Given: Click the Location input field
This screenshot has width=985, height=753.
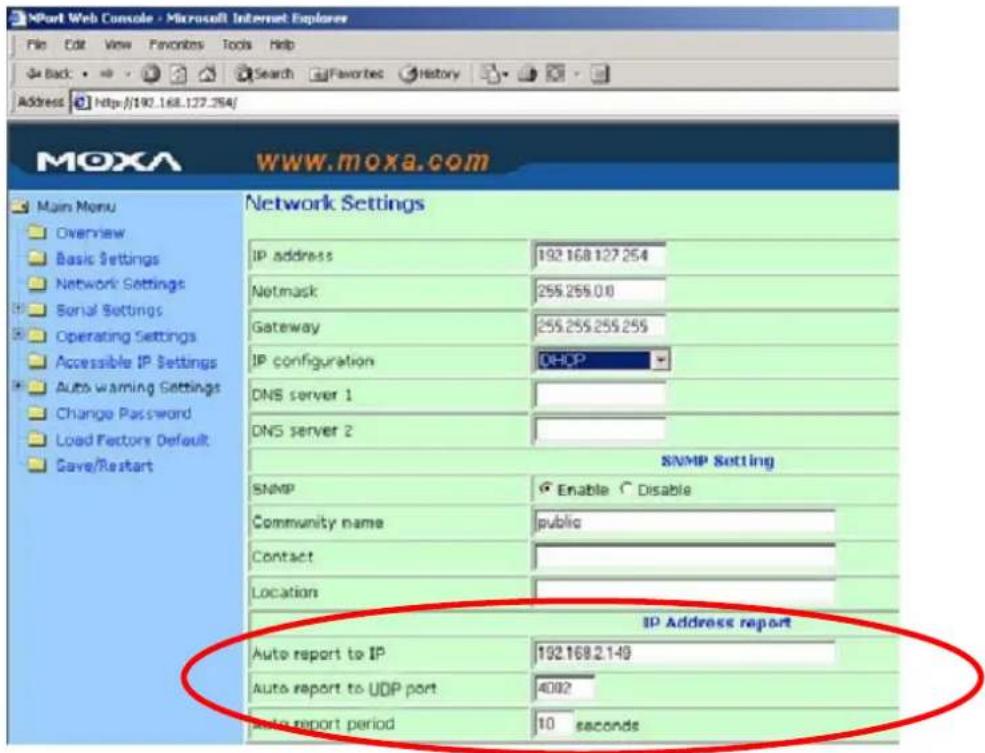Looking at the screenshot, I should click(684, 590).
